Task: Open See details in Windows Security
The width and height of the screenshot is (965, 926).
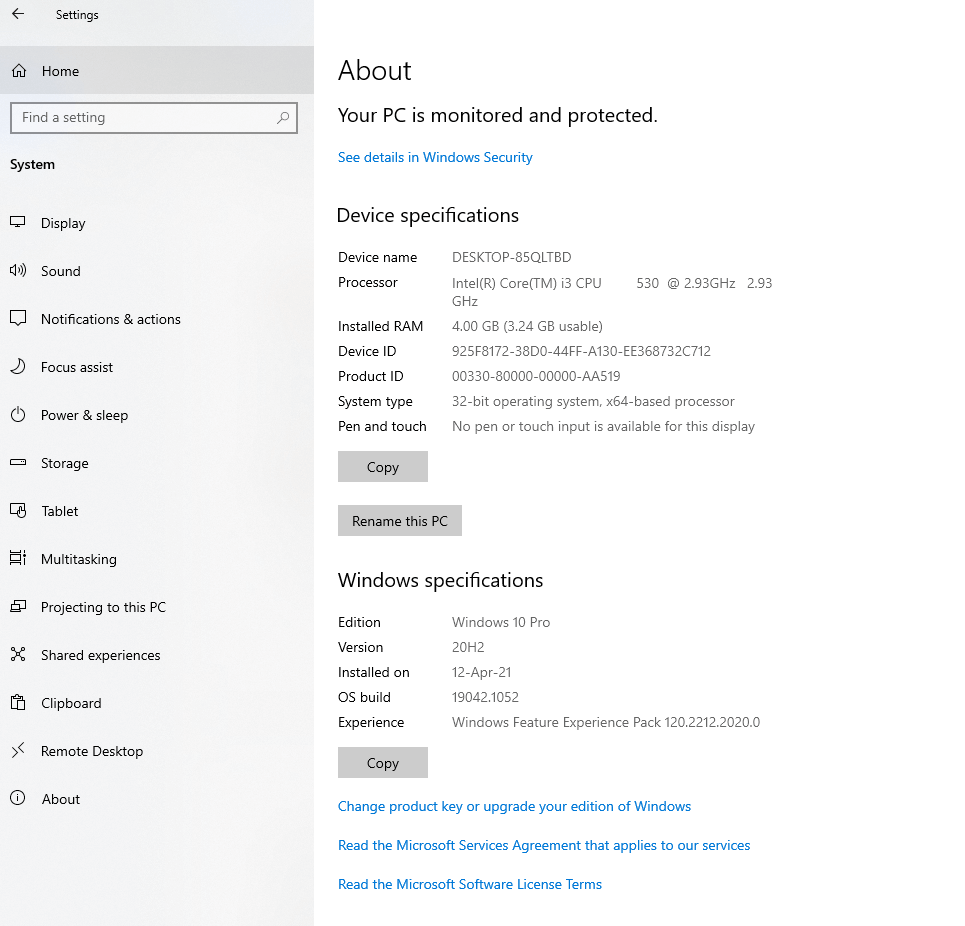Action: click(x=435, y=157)
